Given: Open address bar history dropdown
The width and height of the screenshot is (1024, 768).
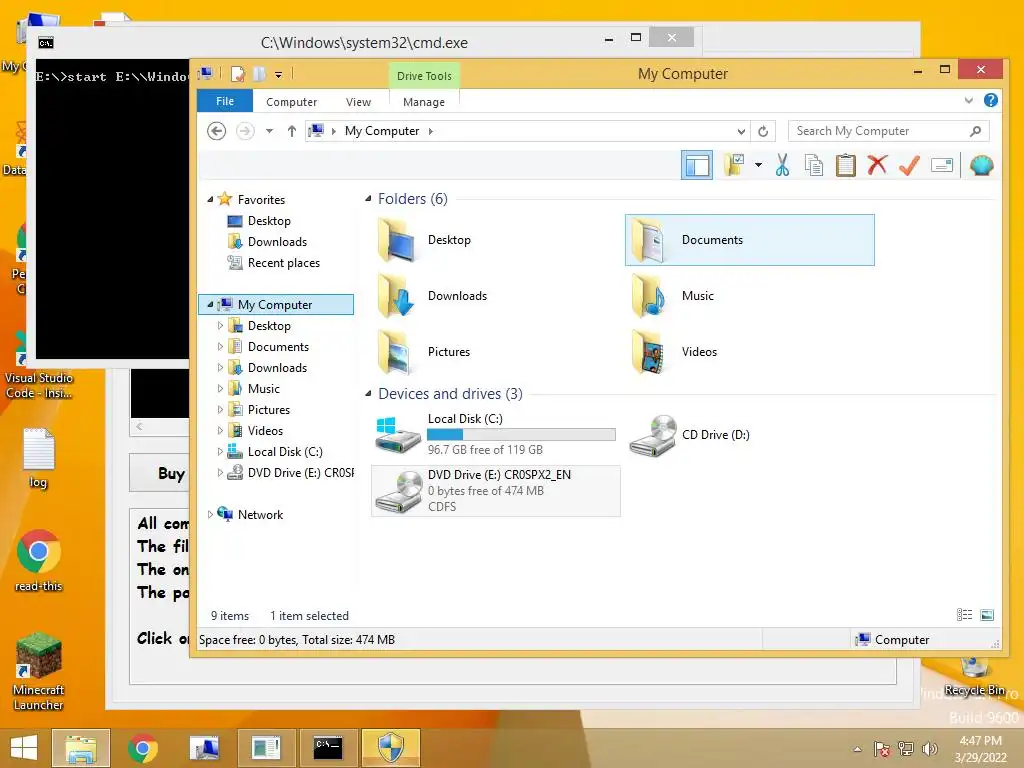Looking at the screenshot, I should (741, 131).
